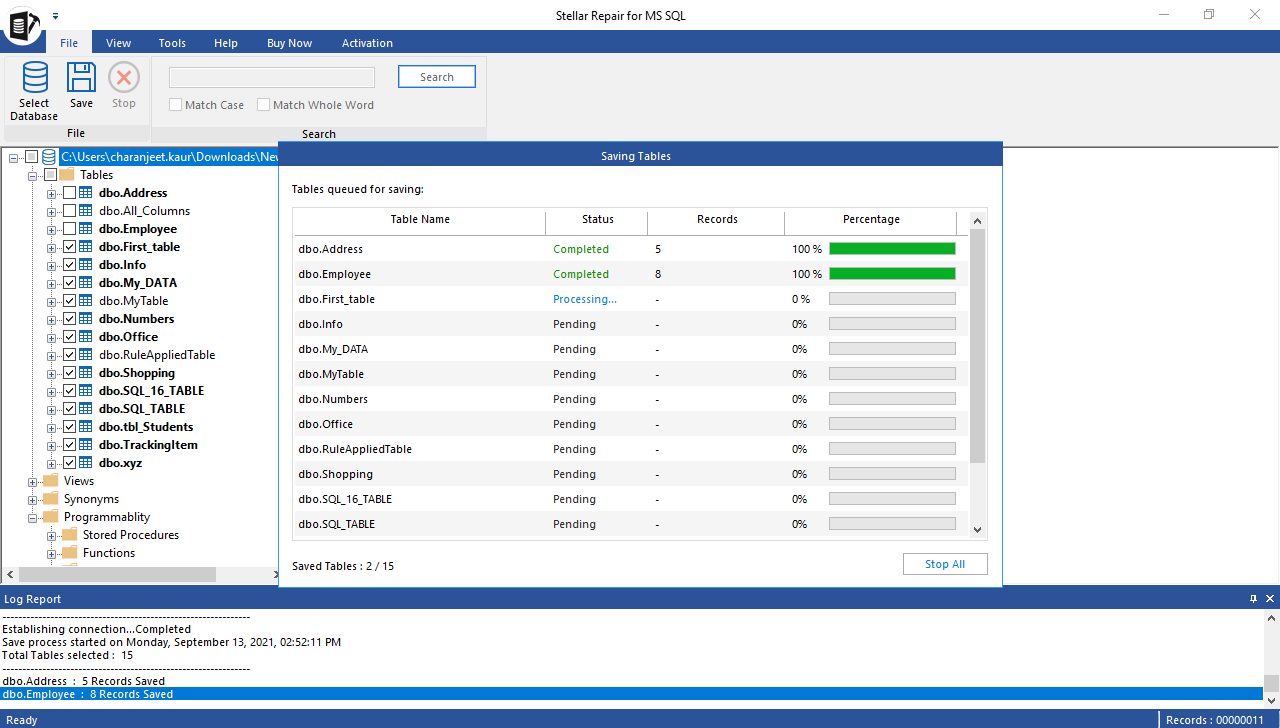Click the search text input field

click(272, 77)
